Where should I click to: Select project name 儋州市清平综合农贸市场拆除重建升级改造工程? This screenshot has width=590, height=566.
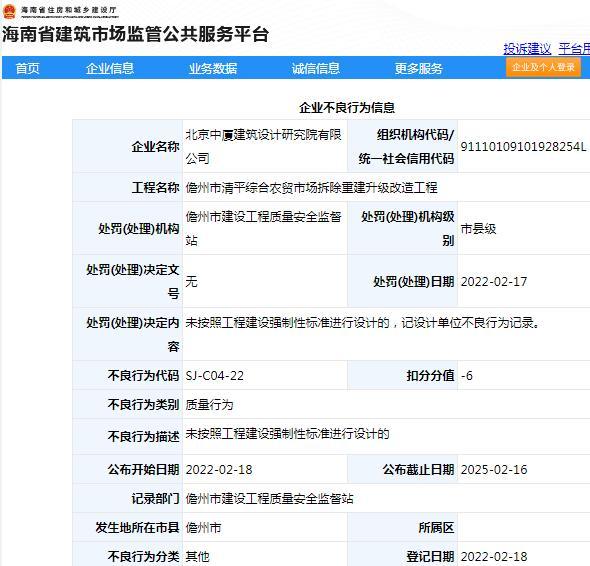311,187
